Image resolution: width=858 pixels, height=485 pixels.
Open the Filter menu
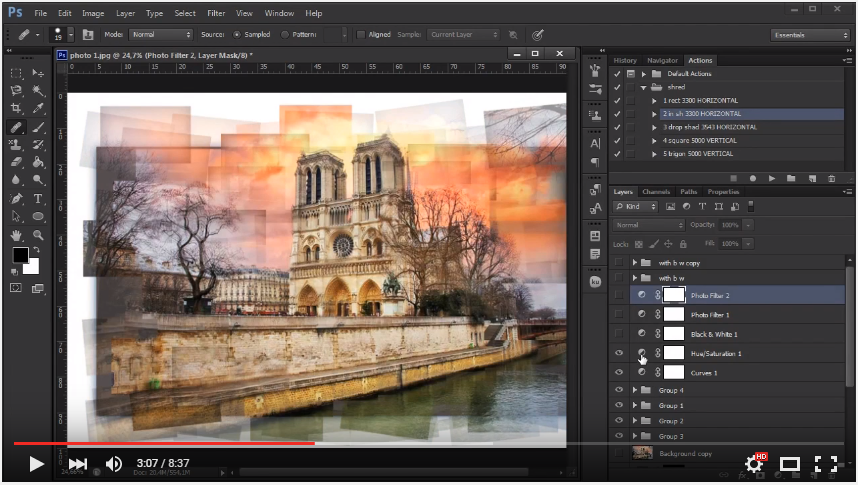216,13
